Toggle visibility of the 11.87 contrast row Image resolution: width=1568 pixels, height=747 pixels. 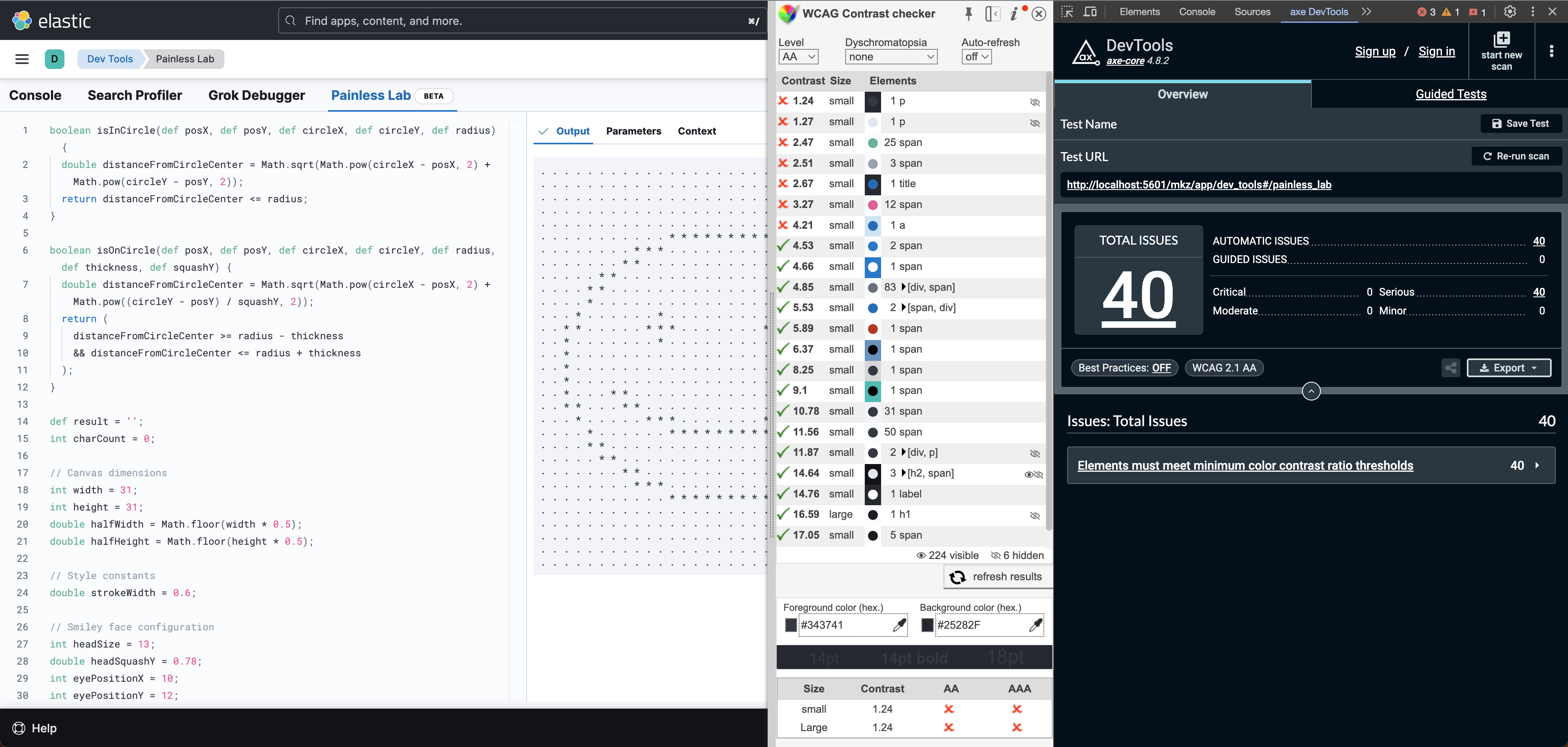[x=1034, y=454]
